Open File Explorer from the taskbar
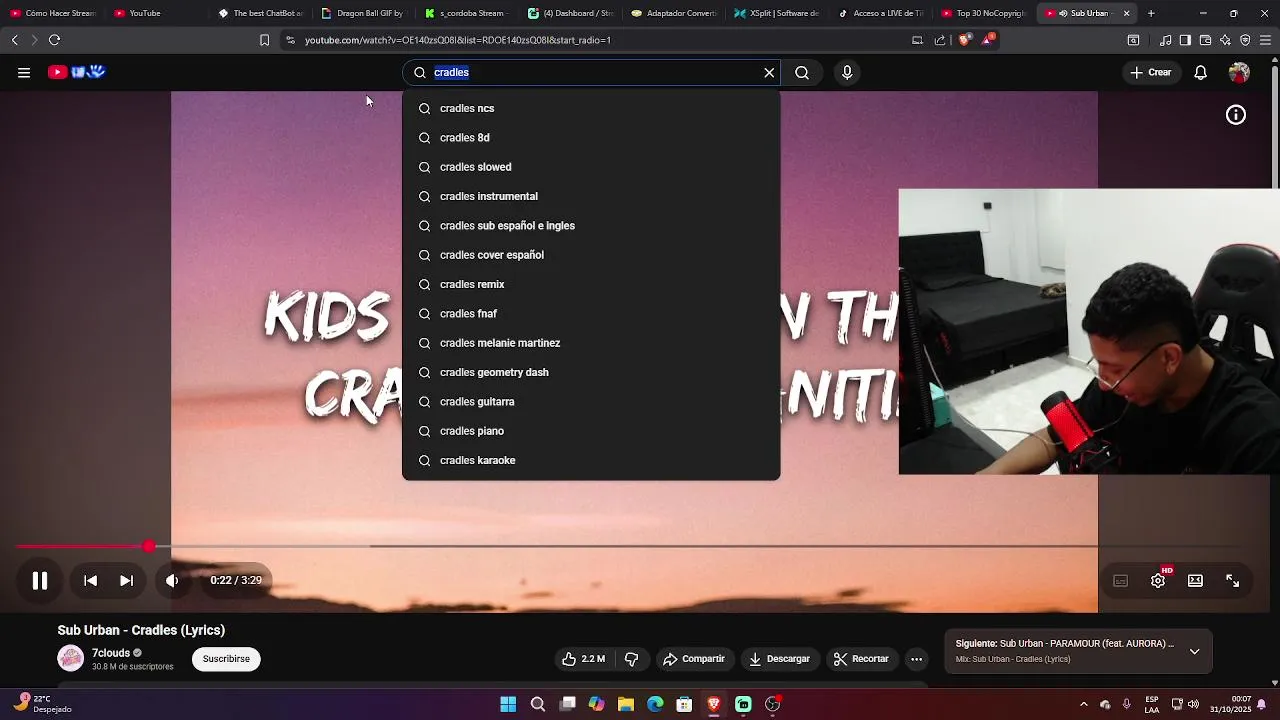 pos(626,704)
